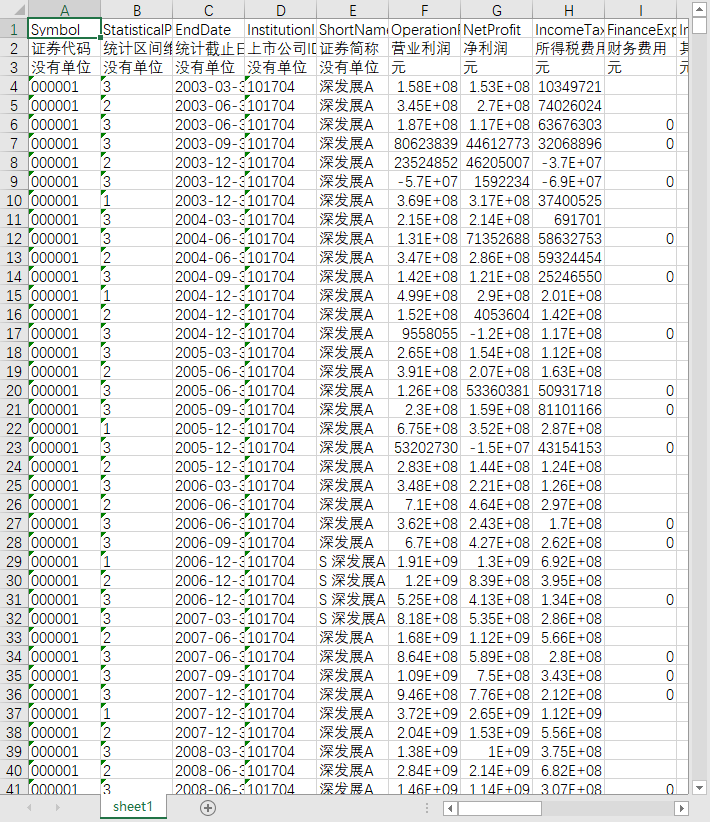
Task: Select column D header
Action: 281,10
